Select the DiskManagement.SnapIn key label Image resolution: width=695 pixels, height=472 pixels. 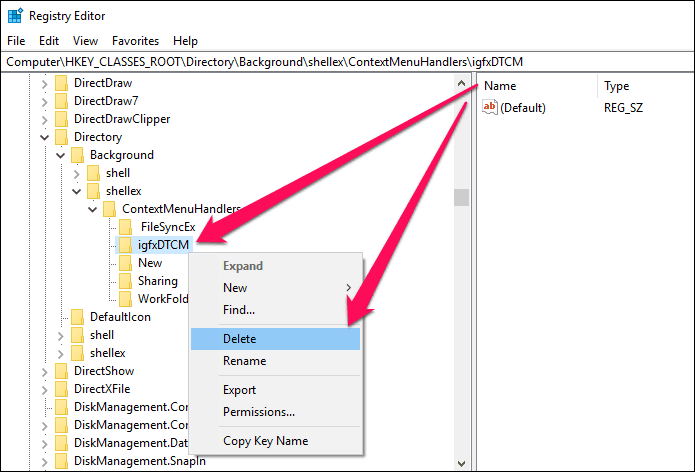click(x=140, y=461)
